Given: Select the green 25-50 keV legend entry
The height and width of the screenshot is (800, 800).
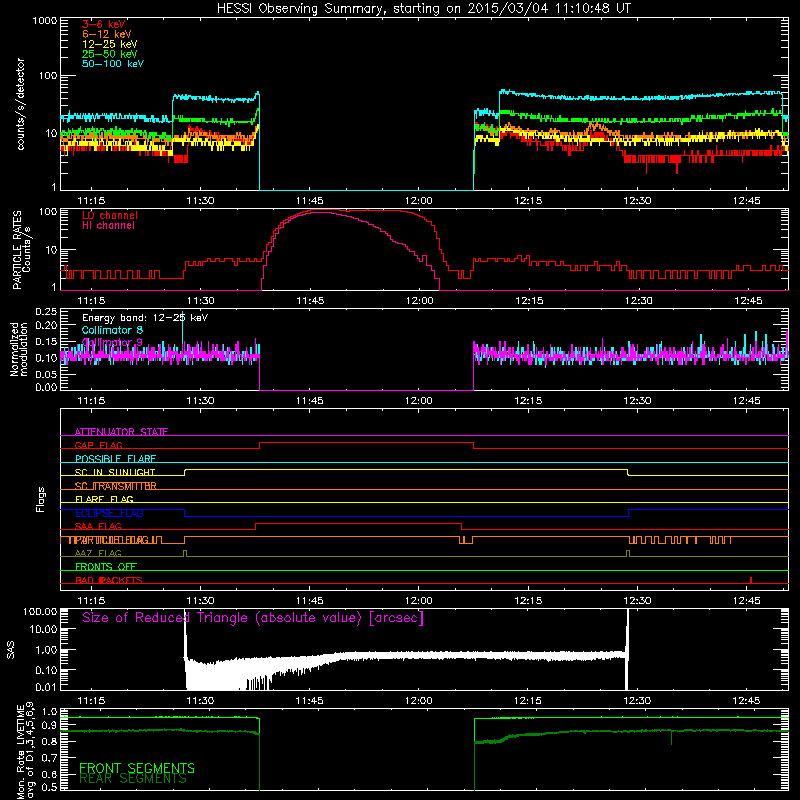Looking at the screenshot, I should [x=110, y=54].
